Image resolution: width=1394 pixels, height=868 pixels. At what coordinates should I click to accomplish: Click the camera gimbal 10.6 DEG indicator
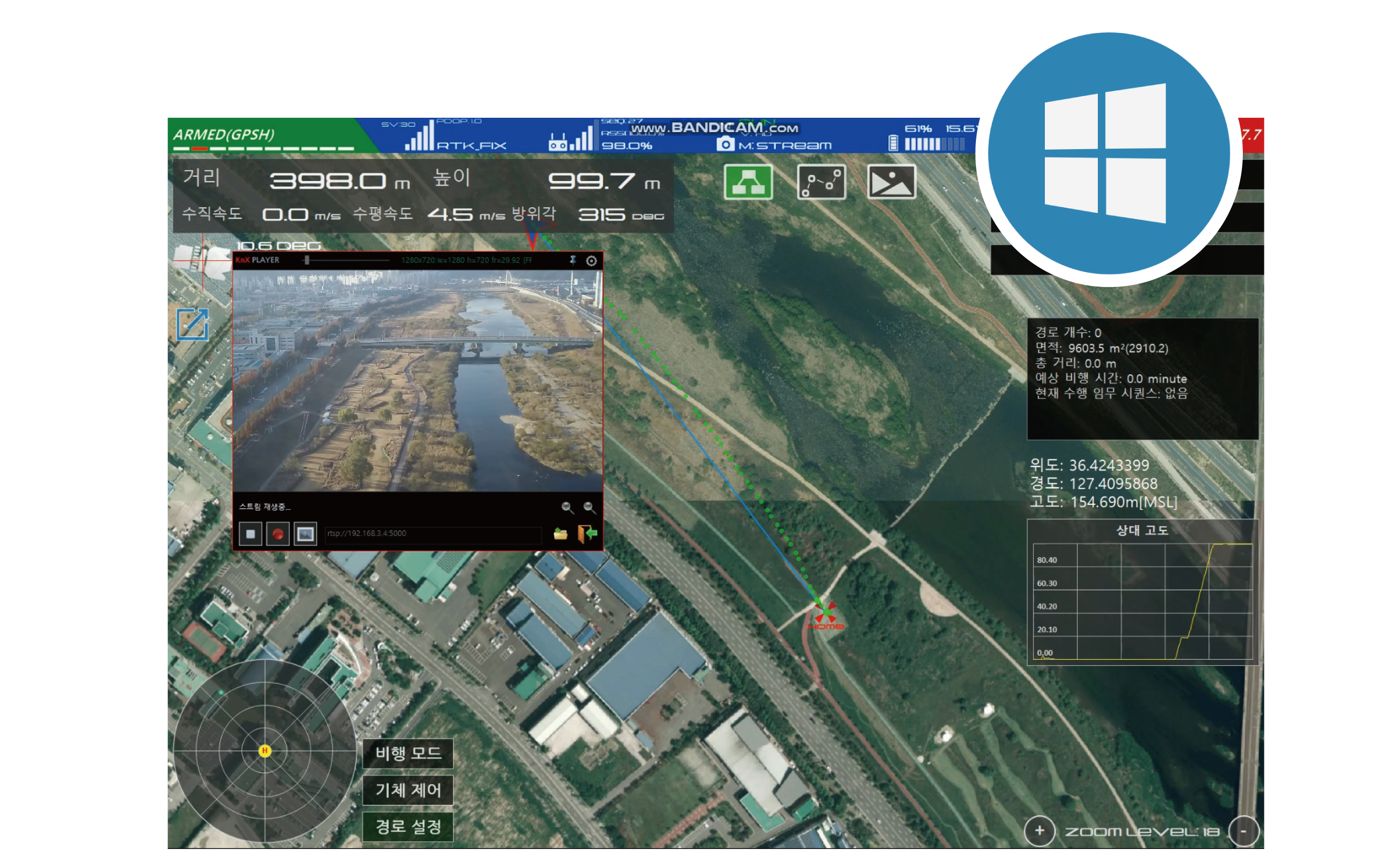(x=280, y=246)
